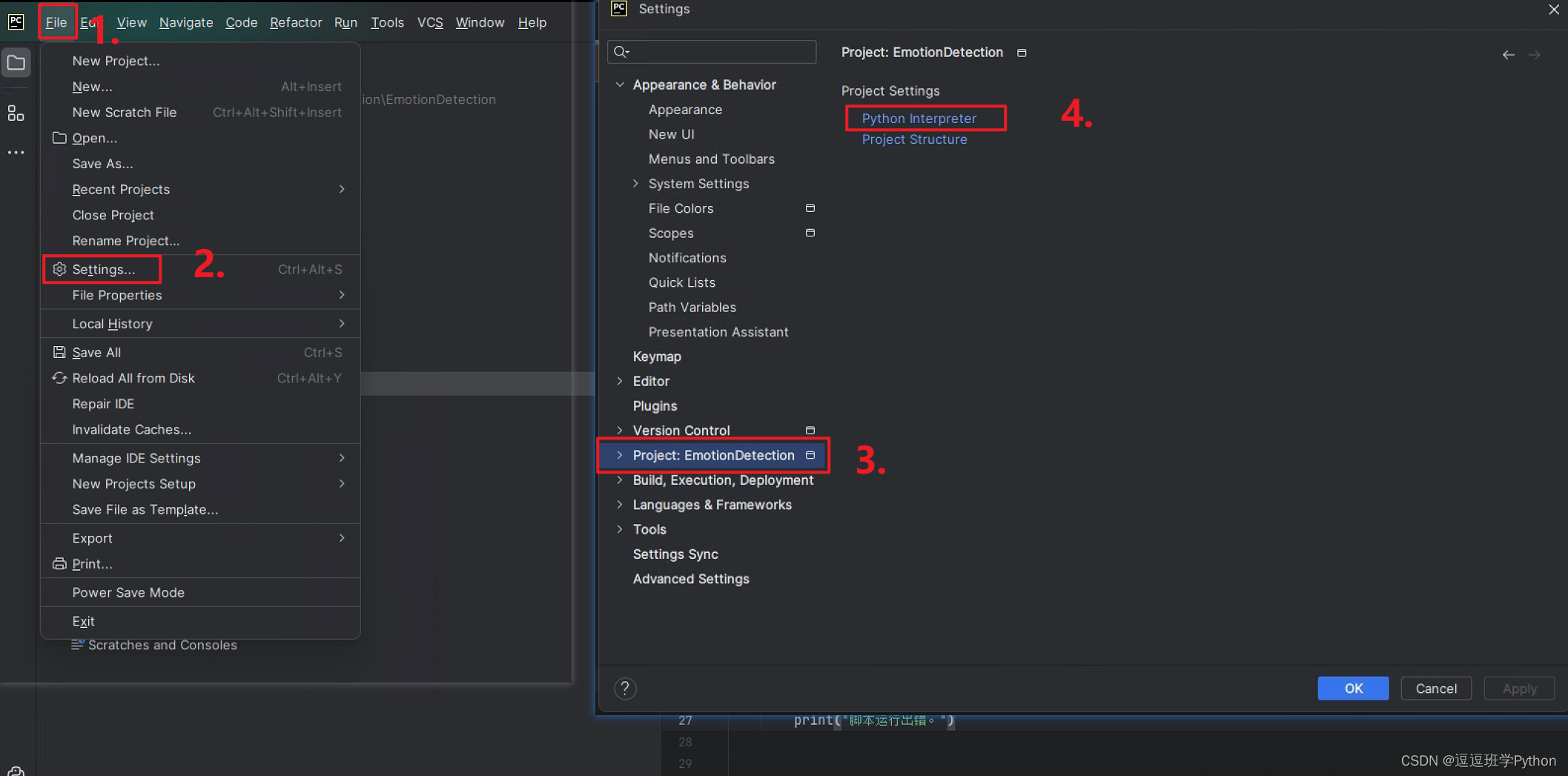Open the Structure tool window icon
This screenshot has height=776, width=1568.
(x=16, y=113)
